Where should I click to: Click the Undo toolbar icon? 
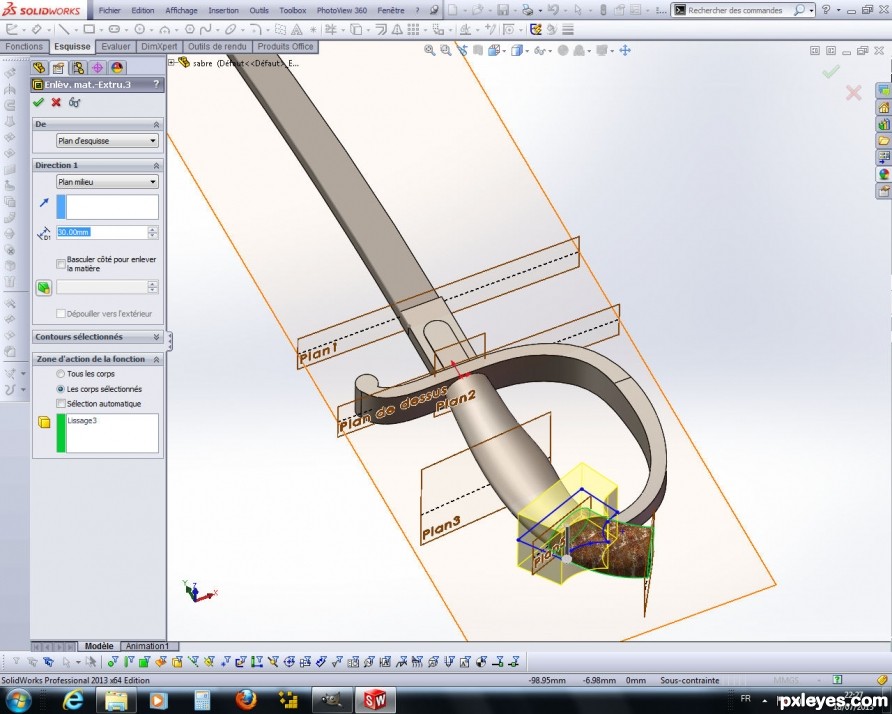pos(552,10)
